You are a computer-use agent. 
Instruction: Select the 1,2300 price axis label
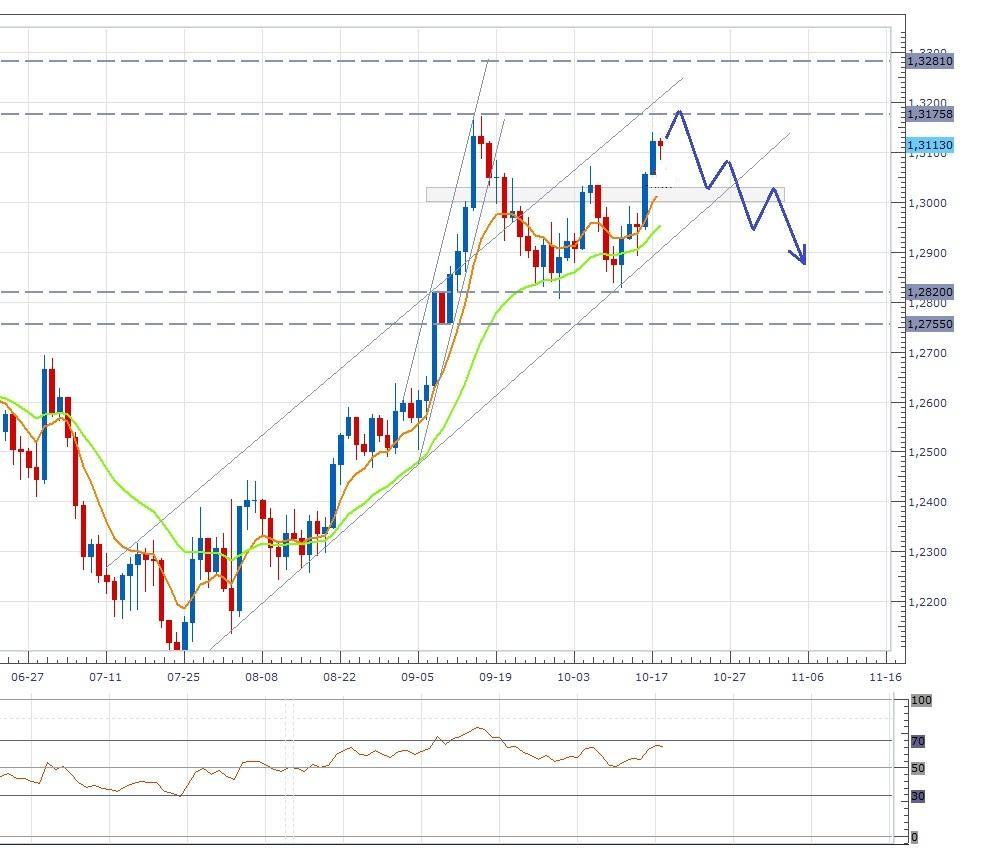tap(927, 552)
